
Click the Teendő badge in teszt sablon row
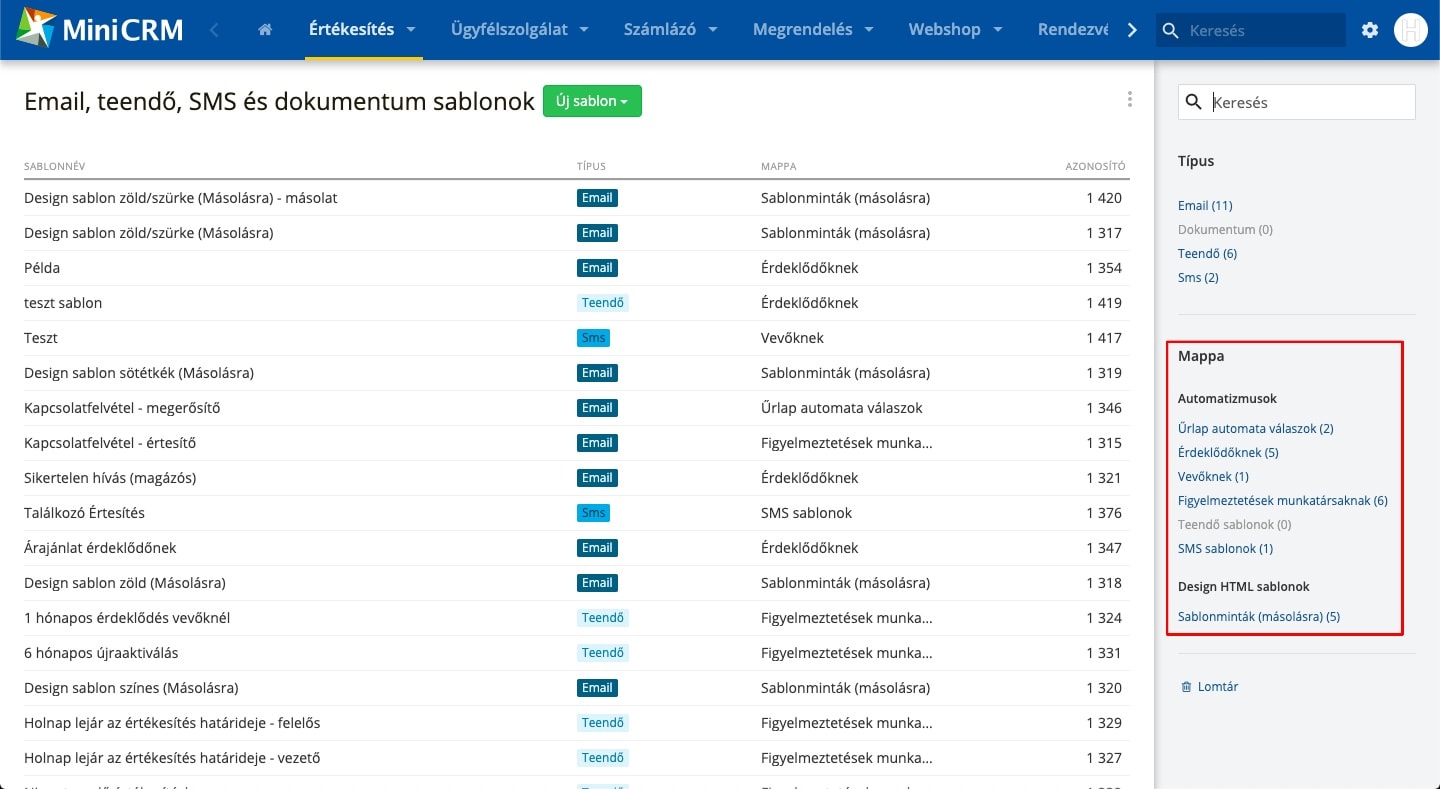[x=603, y=303]
